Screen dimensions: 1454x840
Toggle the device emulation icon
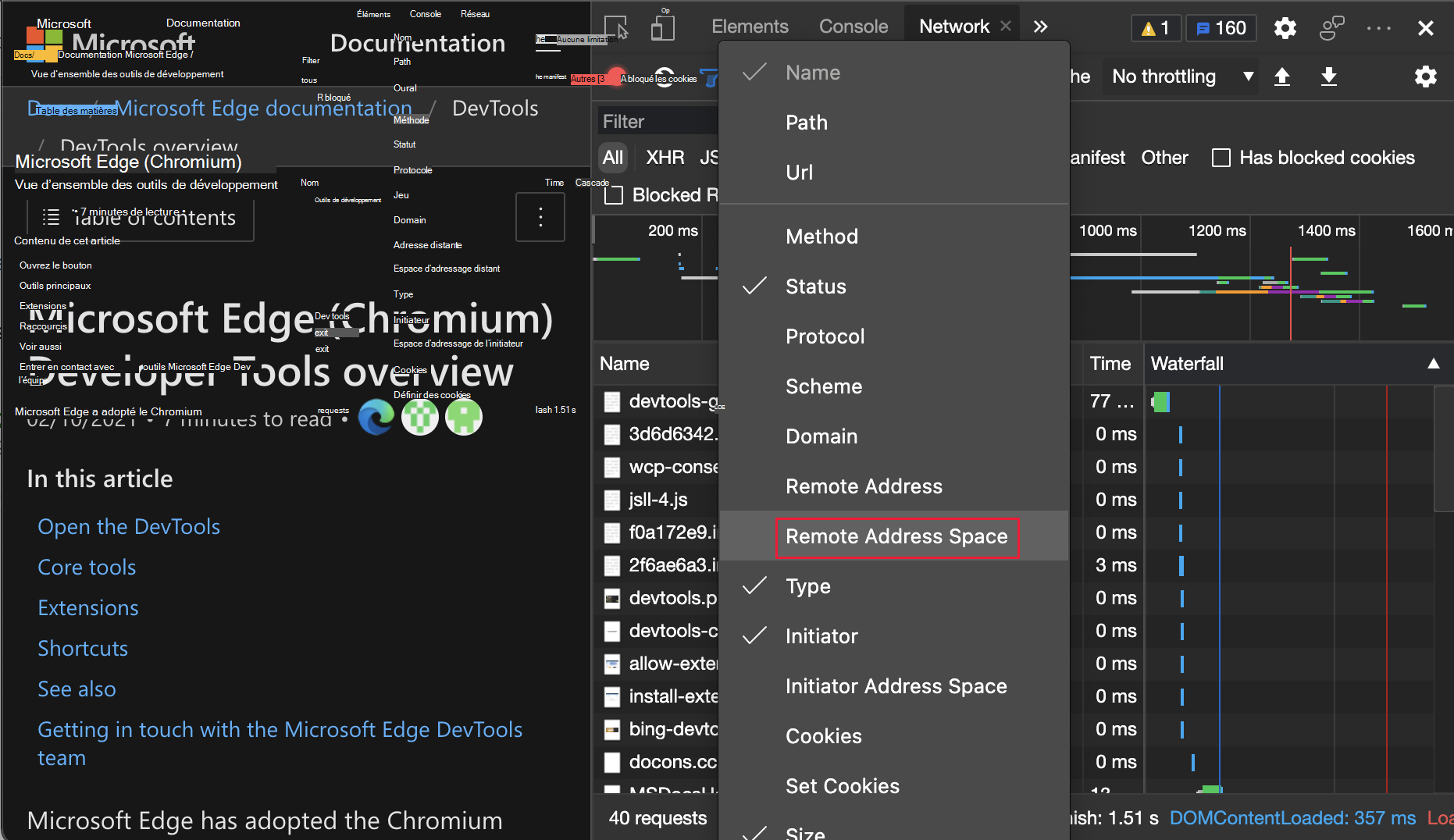(662, 26)
